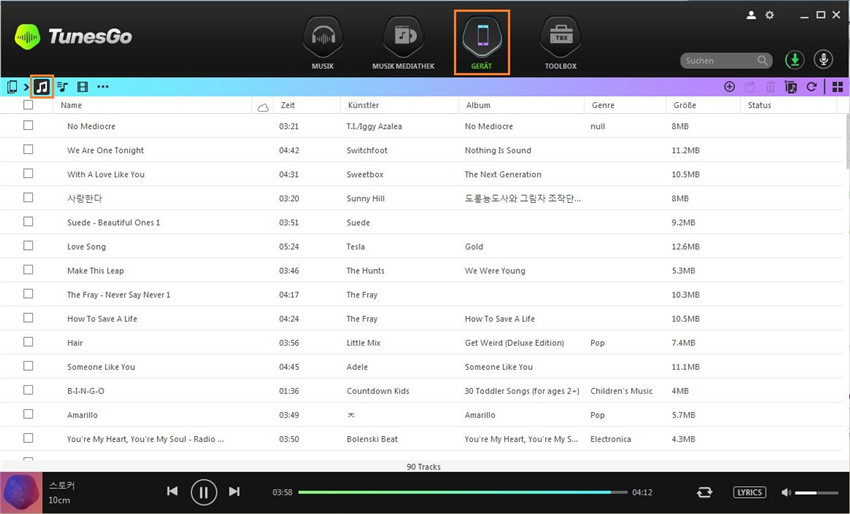Sort by the Künstler column header
This screenshot has height=514, width=850.
(x=363, y=105)
